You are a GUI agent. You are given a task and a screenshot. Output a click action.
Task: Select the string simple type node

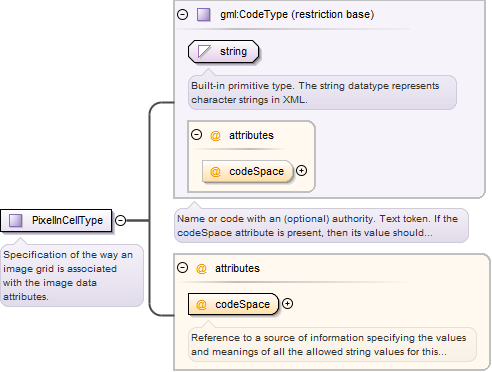tap(223, 52)
